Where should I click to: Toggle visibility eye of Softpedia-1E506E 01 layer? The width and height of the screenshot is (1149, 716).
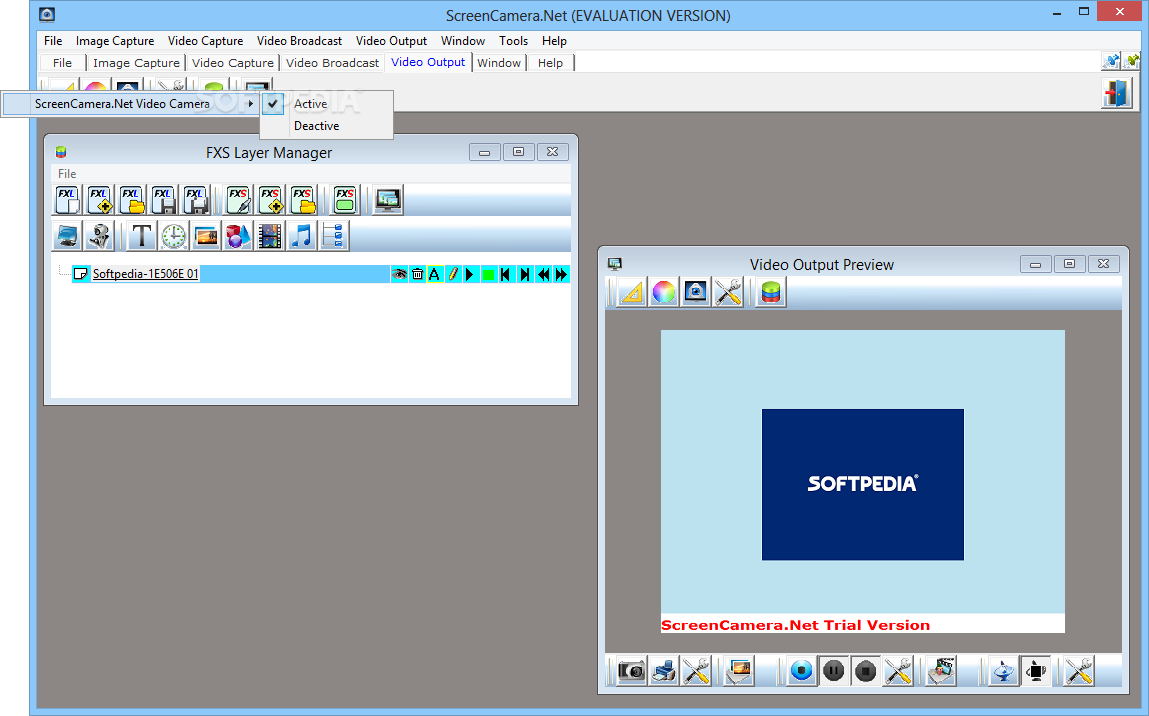click(399, 274)
